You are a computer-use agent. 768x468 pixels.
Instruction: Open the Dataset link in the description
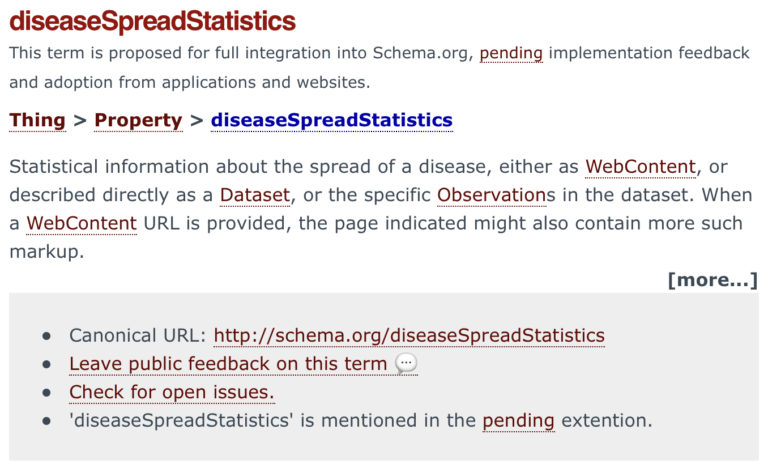click(x=255, y=194)
